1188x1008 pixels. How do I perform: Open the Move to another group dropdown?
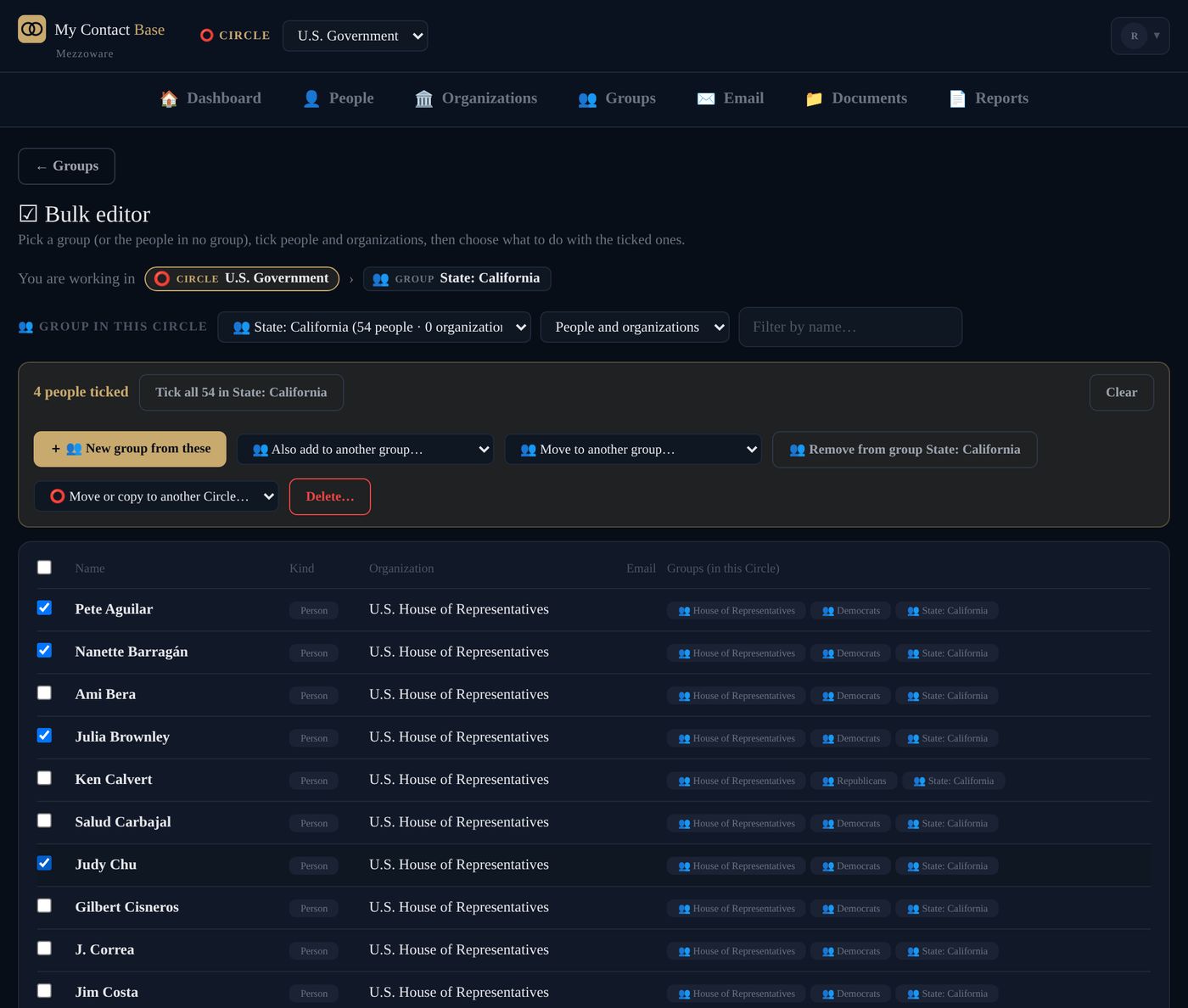click(633, 450)
